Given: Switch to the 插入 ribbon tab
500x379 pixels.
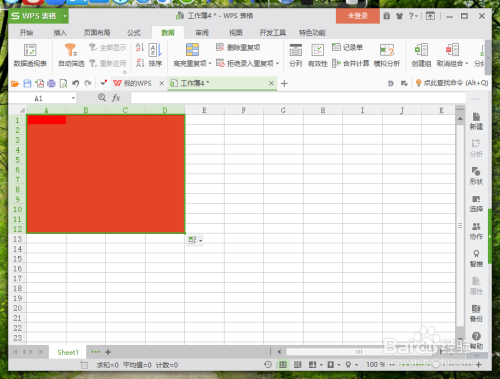Looking at the screenshot, I should coord(60,32).
